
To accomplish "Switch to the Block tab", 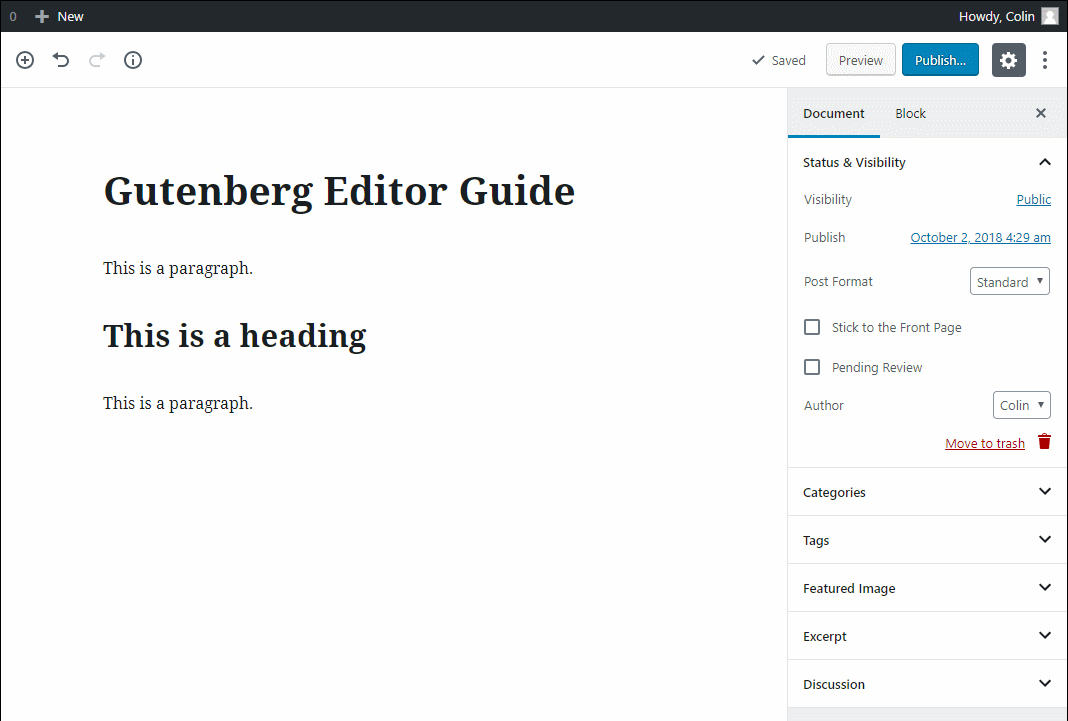I will click(x=911, y=114).
